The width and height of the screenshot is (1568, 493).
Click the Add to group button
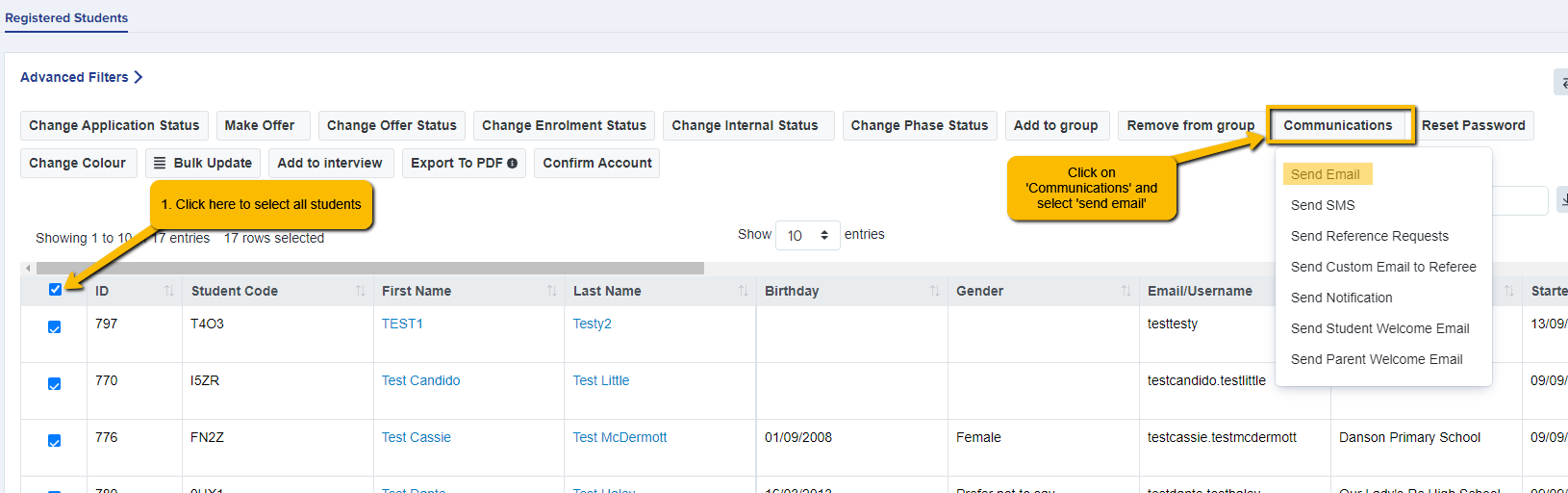click(1056, 125)
